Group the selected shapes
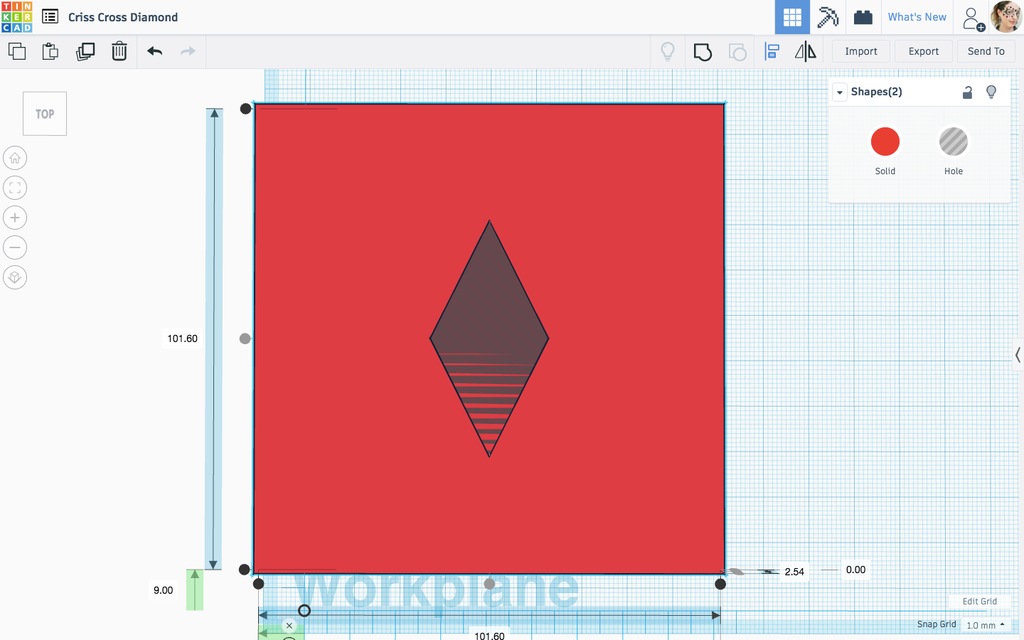1024x640 pixels. 703,52
